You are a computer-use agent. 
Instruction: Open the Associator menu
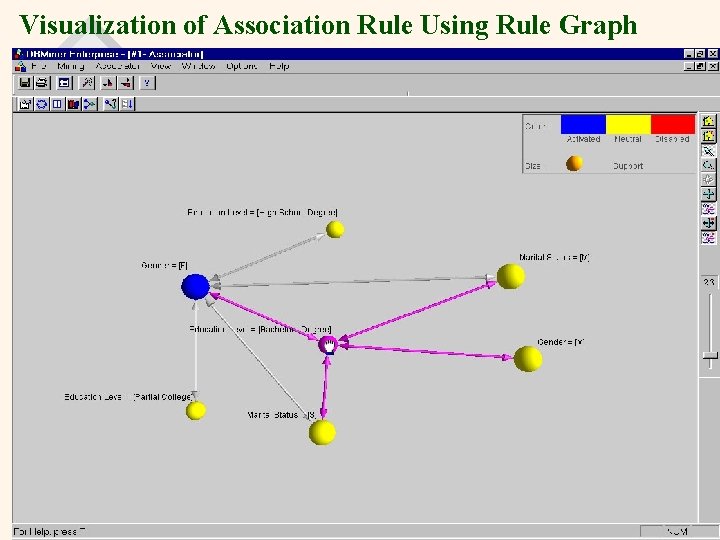[118, 66]
